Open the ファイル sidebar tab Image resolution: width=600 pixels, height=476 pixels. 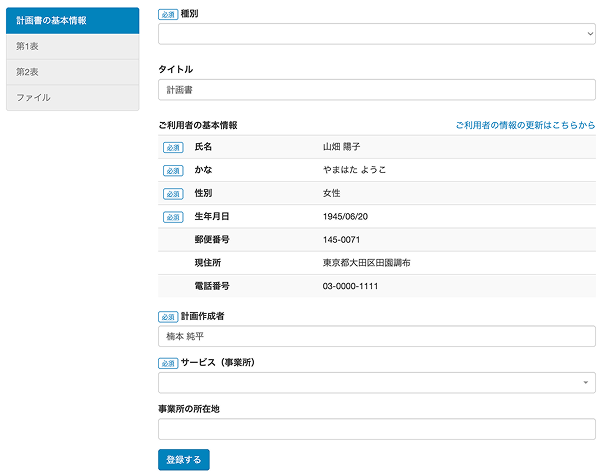pyautogui.click(x=72, y=98)
